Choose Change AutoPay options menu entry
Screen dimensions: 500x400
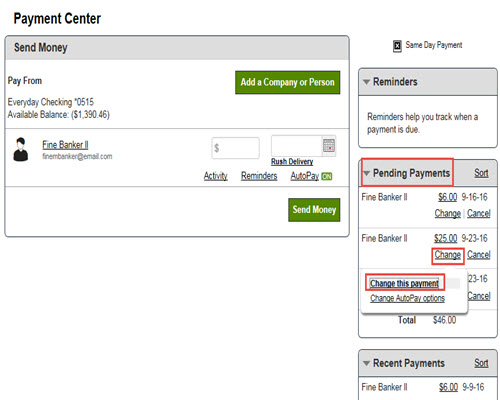[x=407, y=298]
